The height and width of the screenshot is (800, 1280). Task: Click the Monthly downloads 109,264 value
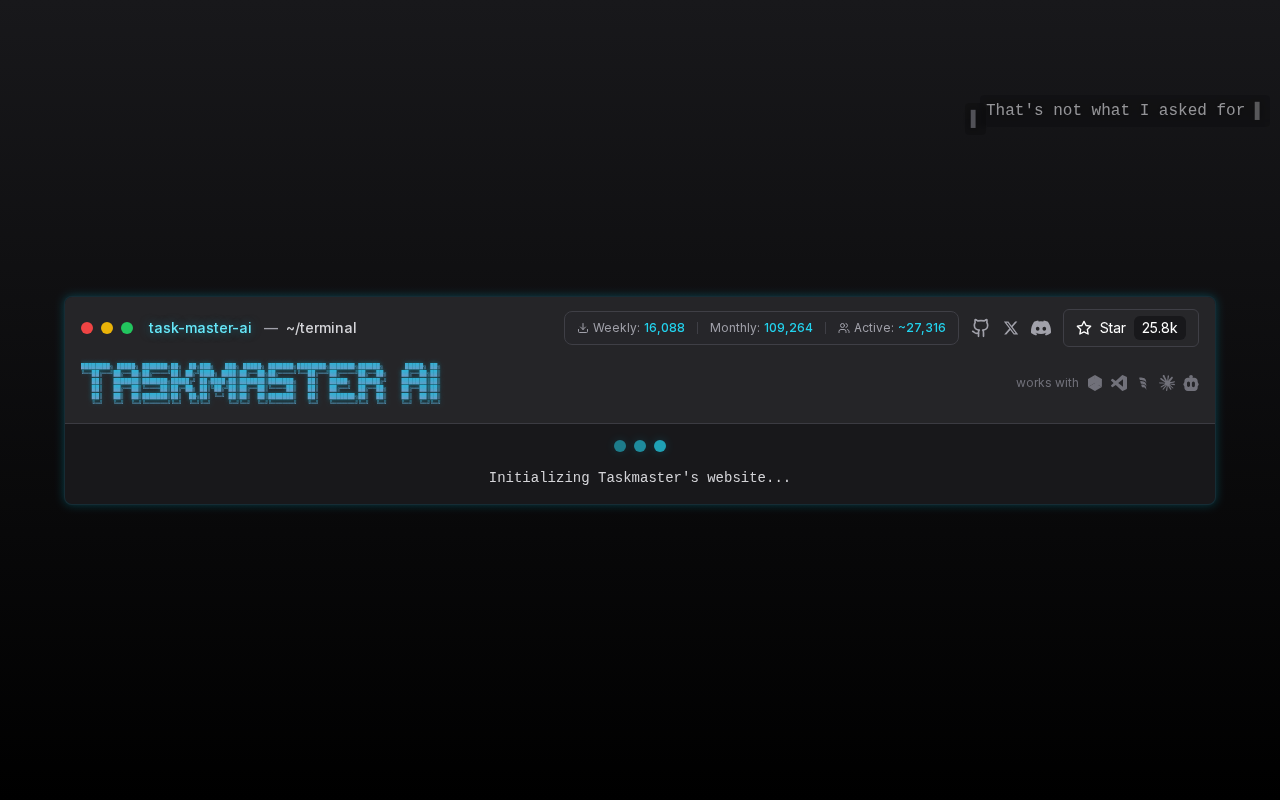tap(787, 327)
